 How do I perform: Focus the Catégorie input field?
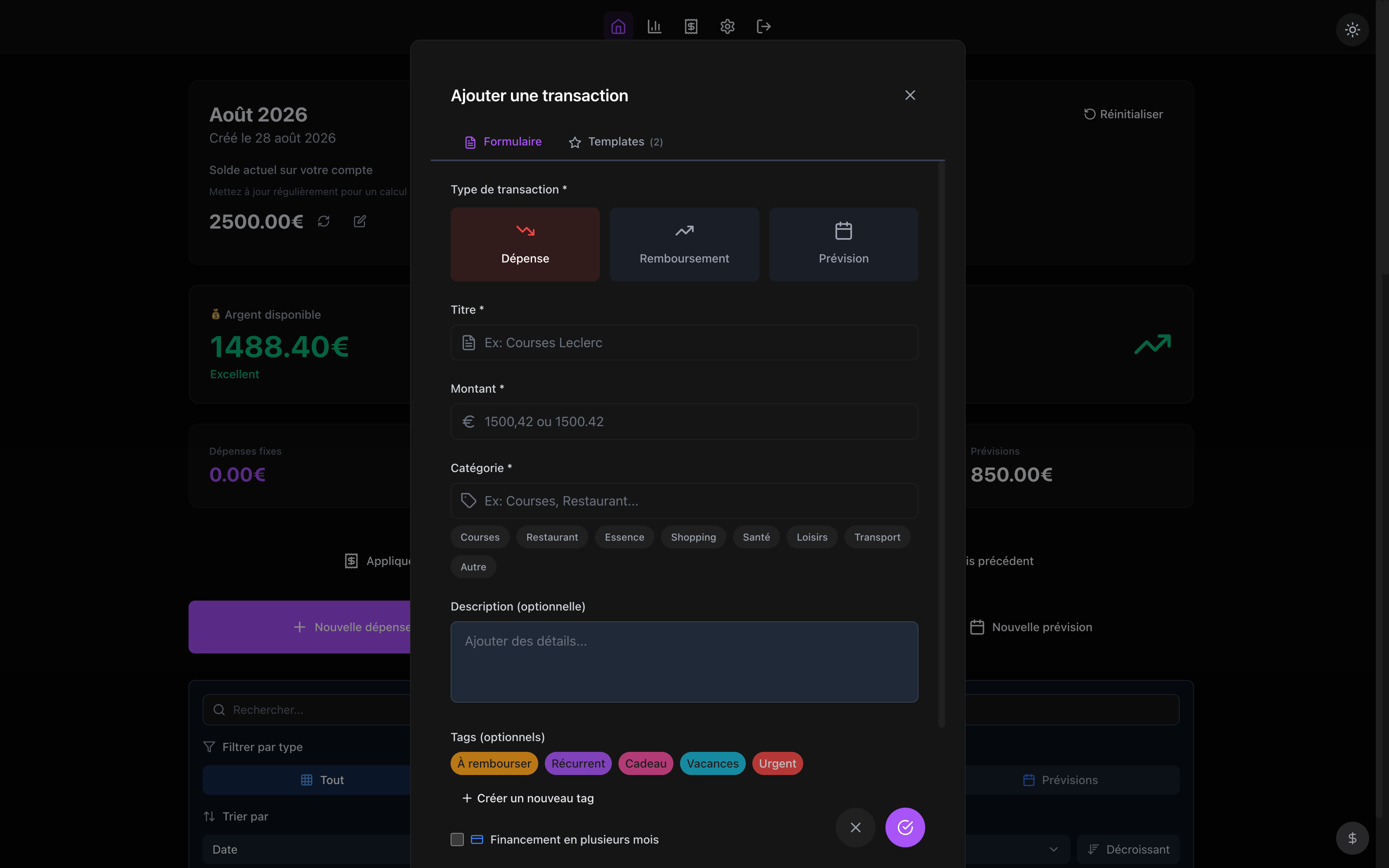684,501
